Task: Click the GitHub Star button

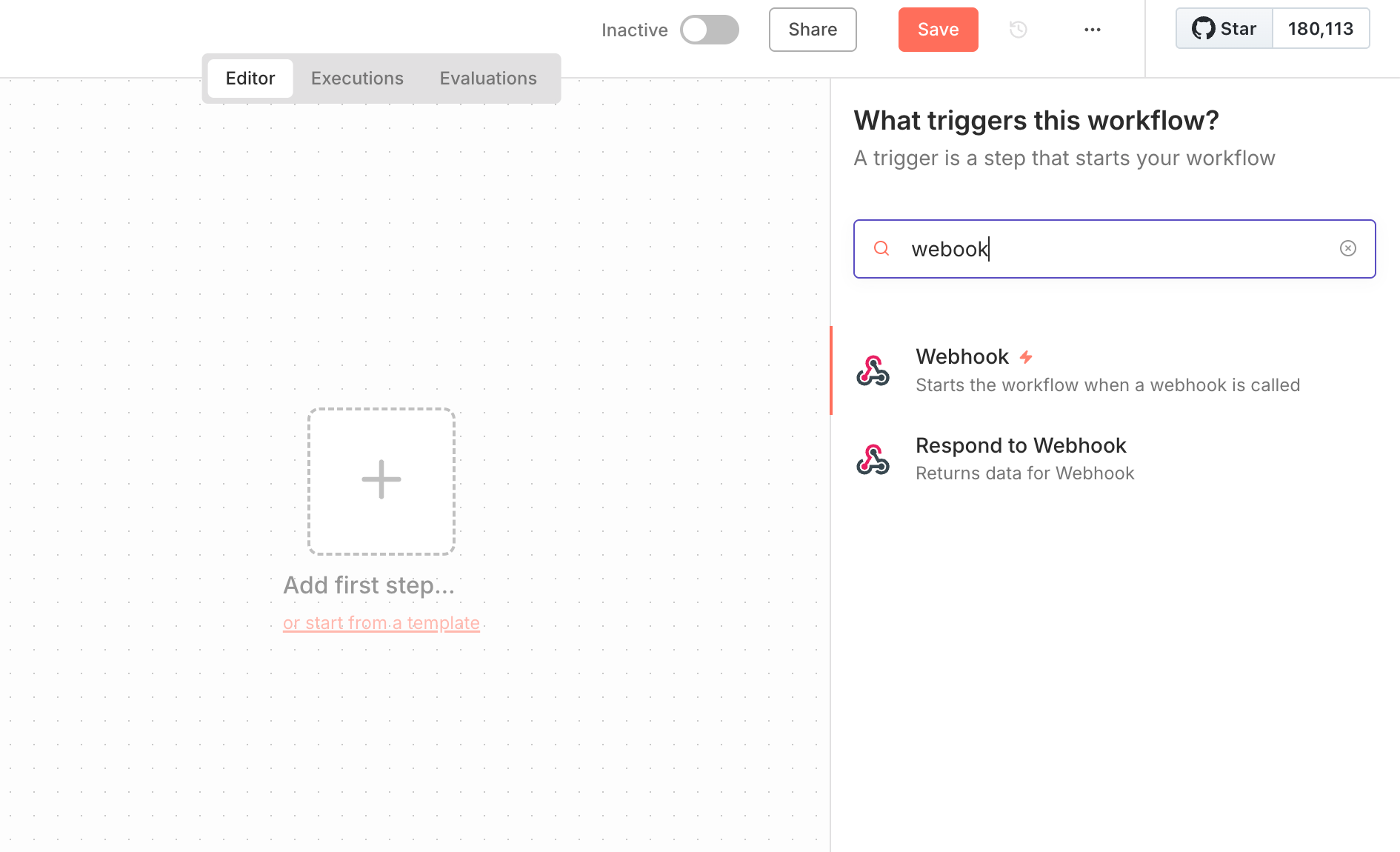Action: click(1224, 29)
